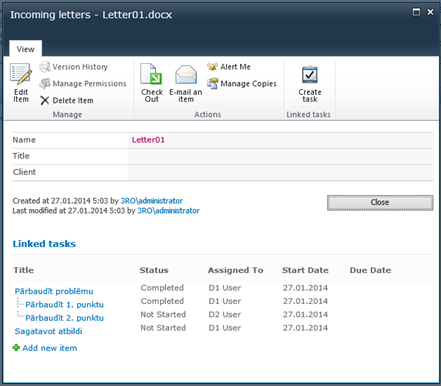Click the Assigned To column header

coord(236,270)
